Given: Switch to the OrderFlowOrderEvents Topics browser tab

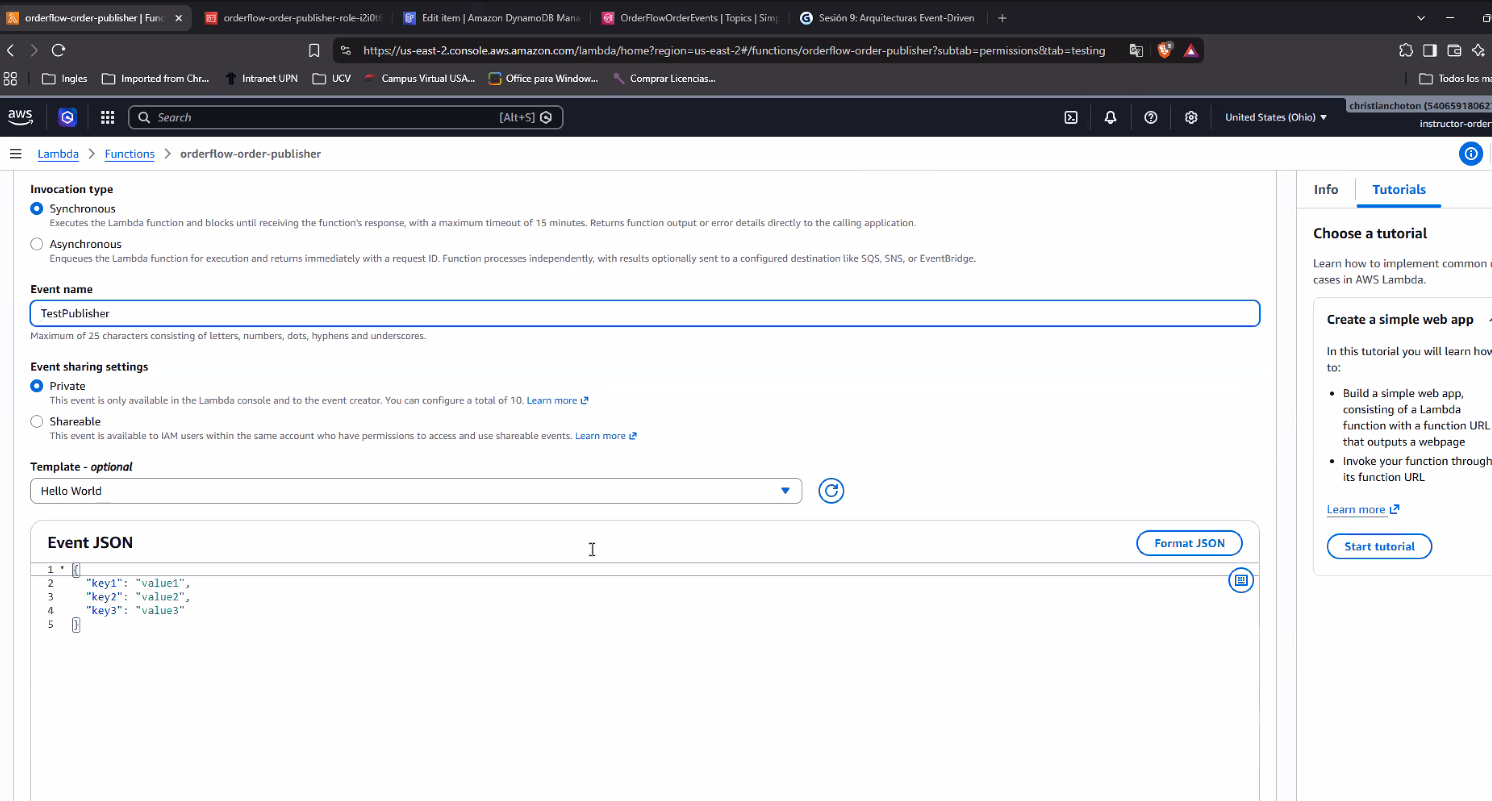Looking at the screenshot, I should (x=689, y=18).
